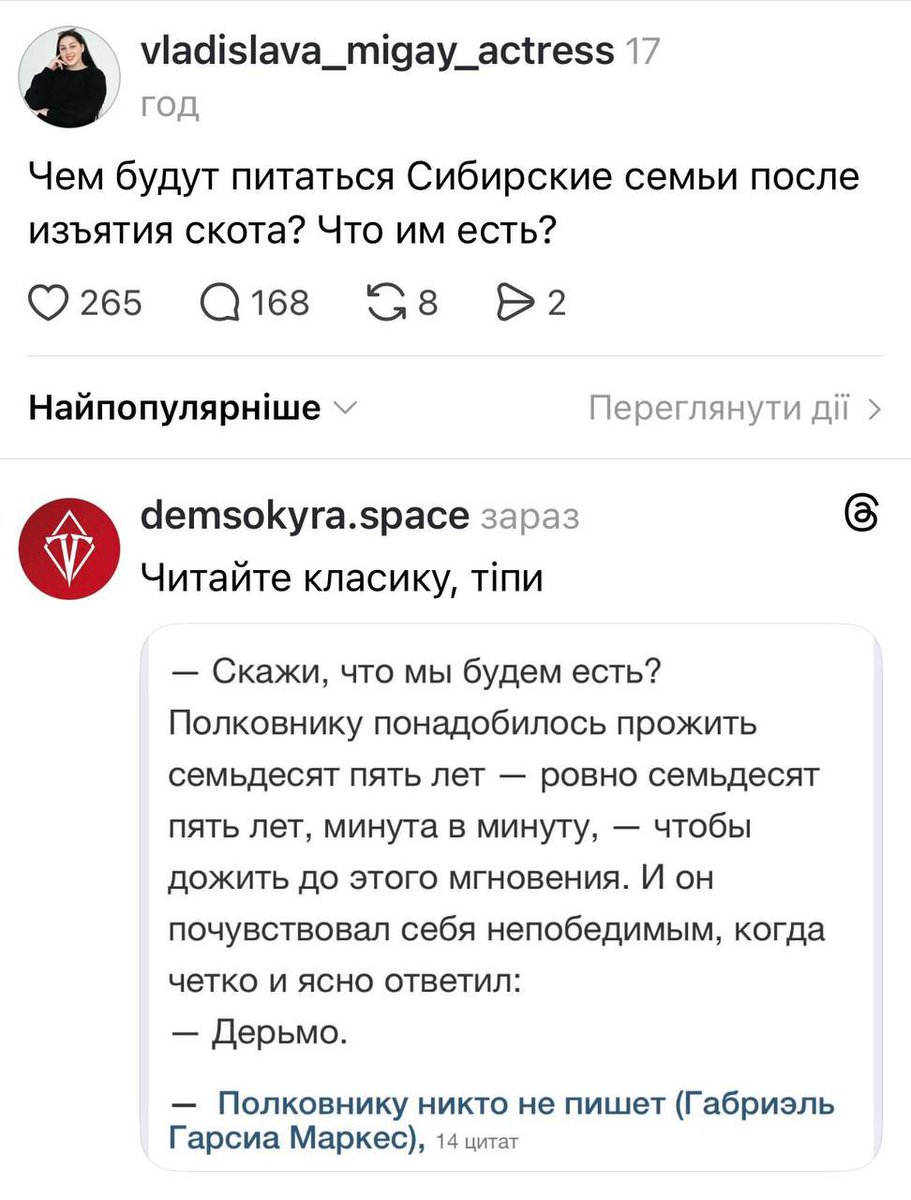The image size is (911, 1200).
Task: Click the зараз reply timestamp
Action: tap(529, 516)
